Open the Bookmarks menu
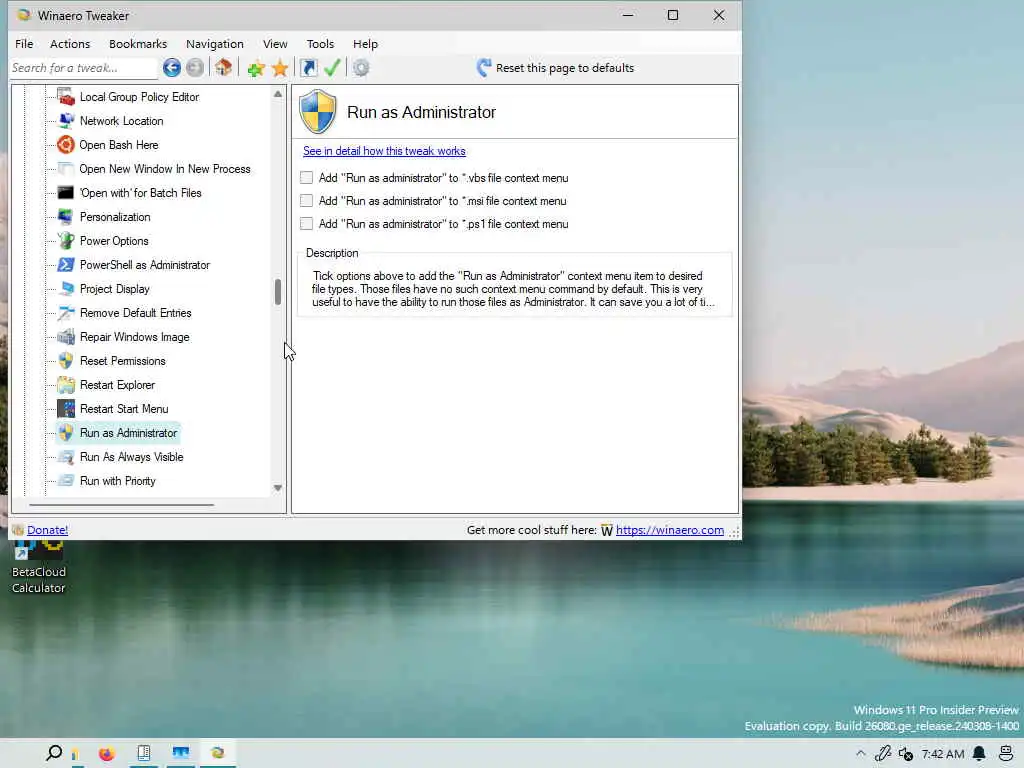Viewport: 1024px width, 768px height. (138, 44)
